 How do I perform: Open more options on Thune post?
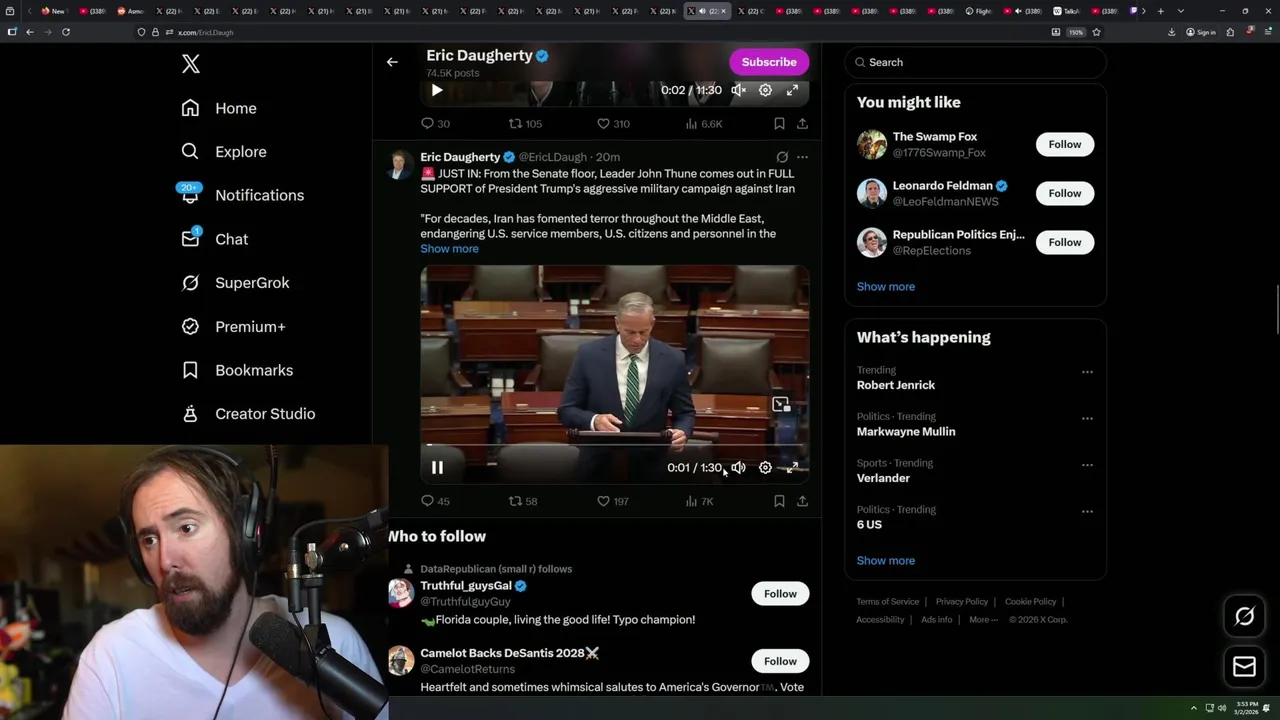(802, 157)
